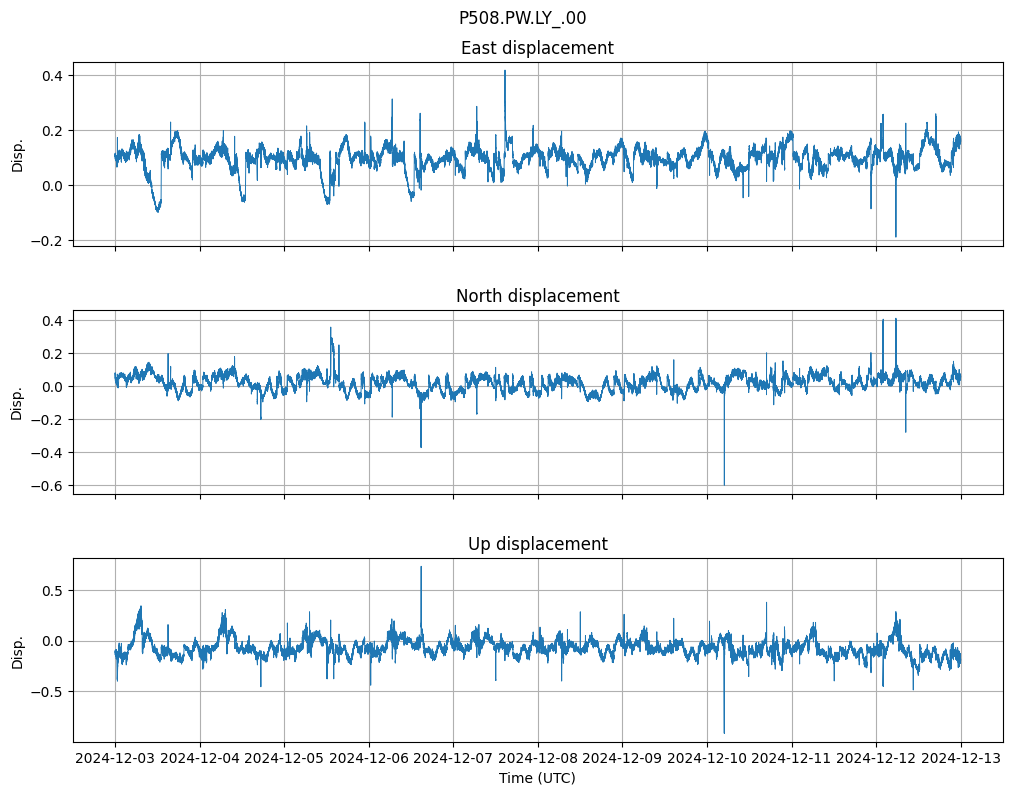Click the 2024-12-10 date tick label
The height and width of the screenshot is (795, 1012).
[x=707, y=758]
